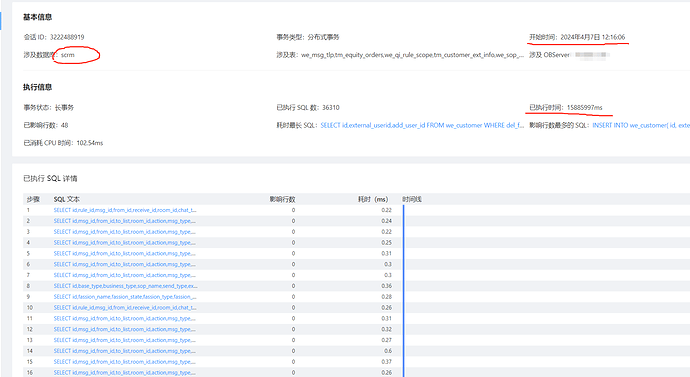The width and height of the screenshot is (690, 377).
Task: Open step 9 SQL selecting fassion_name
Action: click(x=125, y=297)
